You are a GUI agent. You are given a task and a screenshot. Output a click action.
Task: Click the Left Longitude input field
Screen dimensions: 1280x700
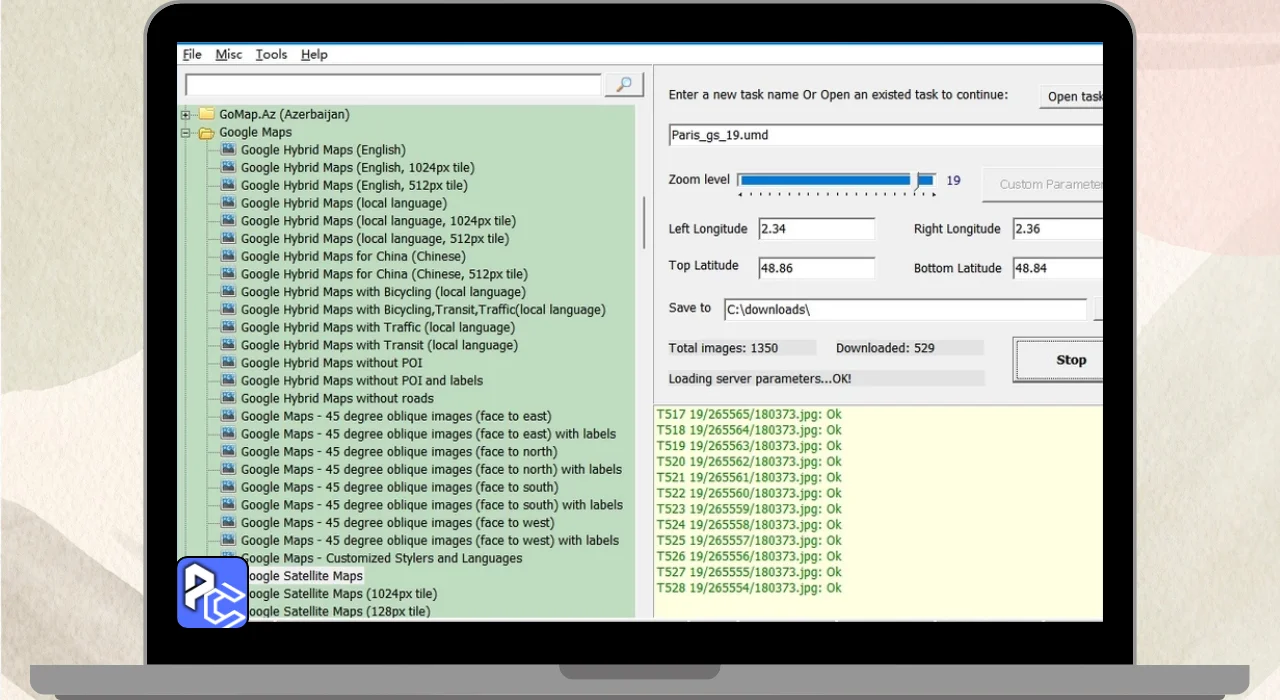click(x=816, y=229)
